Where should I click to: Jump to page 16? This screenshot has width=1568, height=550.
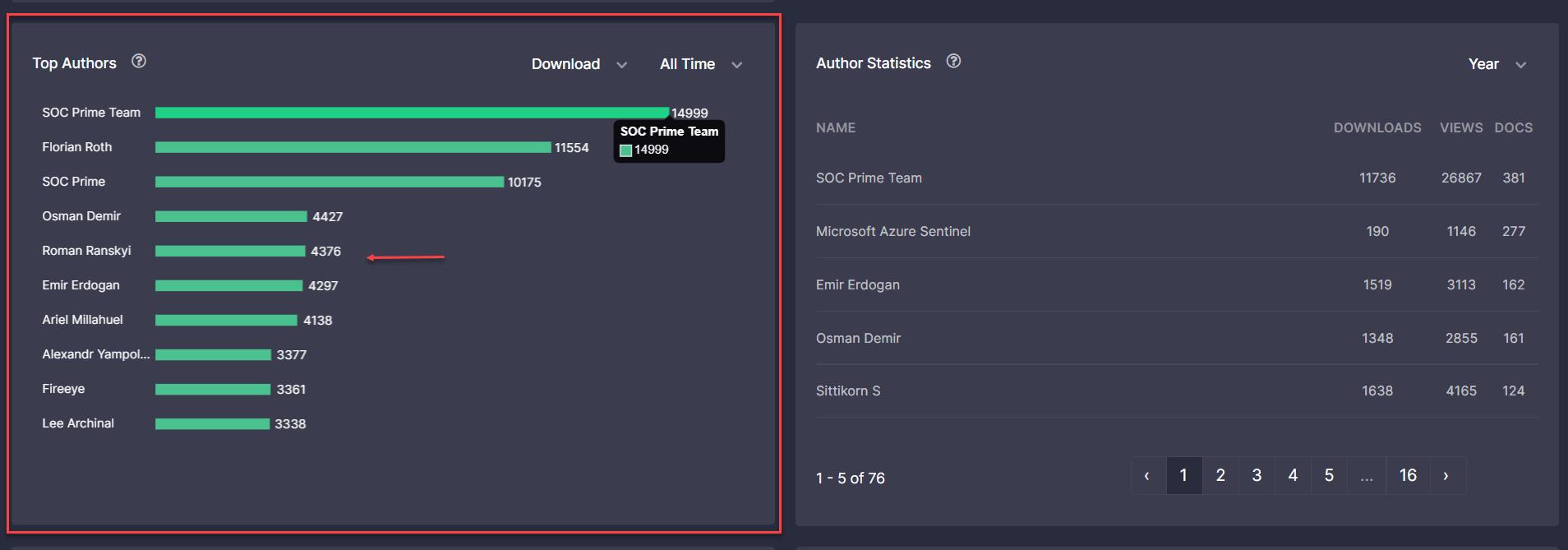click(1408, 476)
